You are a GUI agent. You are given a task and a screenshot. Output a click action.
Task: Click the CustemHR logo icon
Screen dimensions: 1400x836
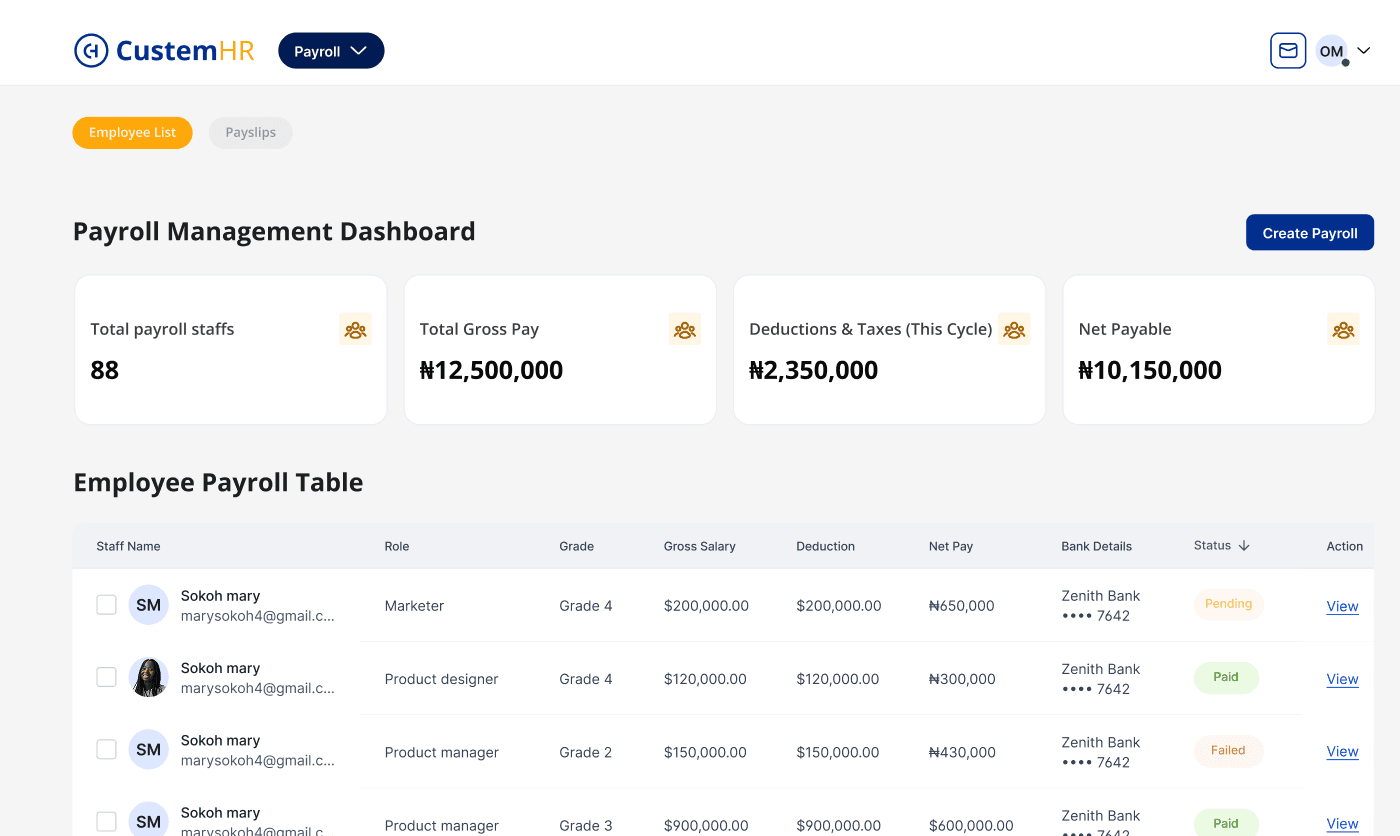point(91,51)
